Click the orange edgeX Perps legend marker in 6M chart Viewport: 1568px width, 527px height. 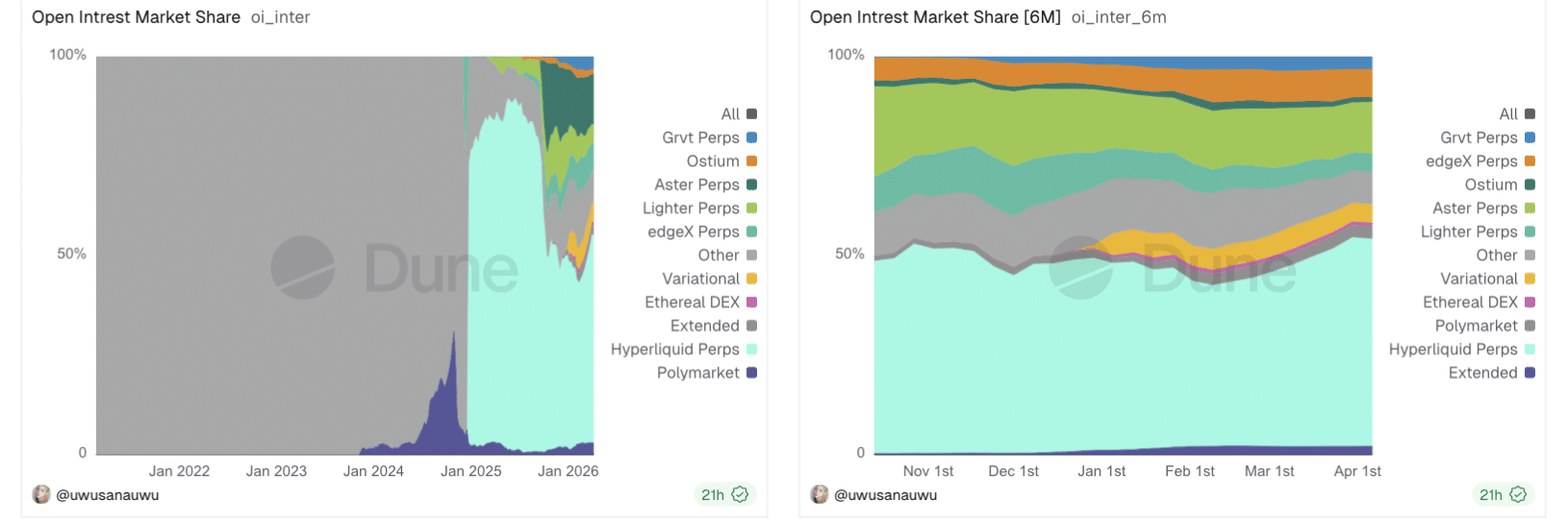(1530, 162)
